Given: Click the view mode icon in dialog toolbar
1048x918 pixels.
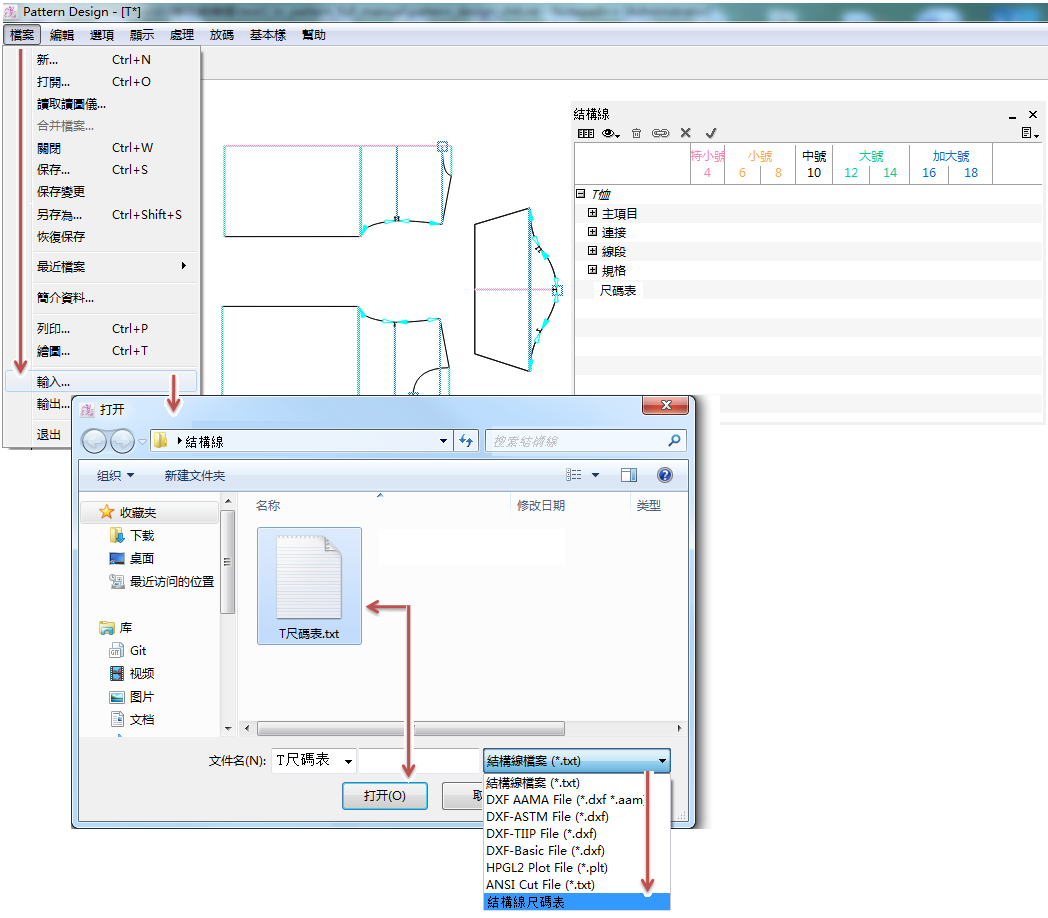Looking at the screenshot, I should (573, 475).
